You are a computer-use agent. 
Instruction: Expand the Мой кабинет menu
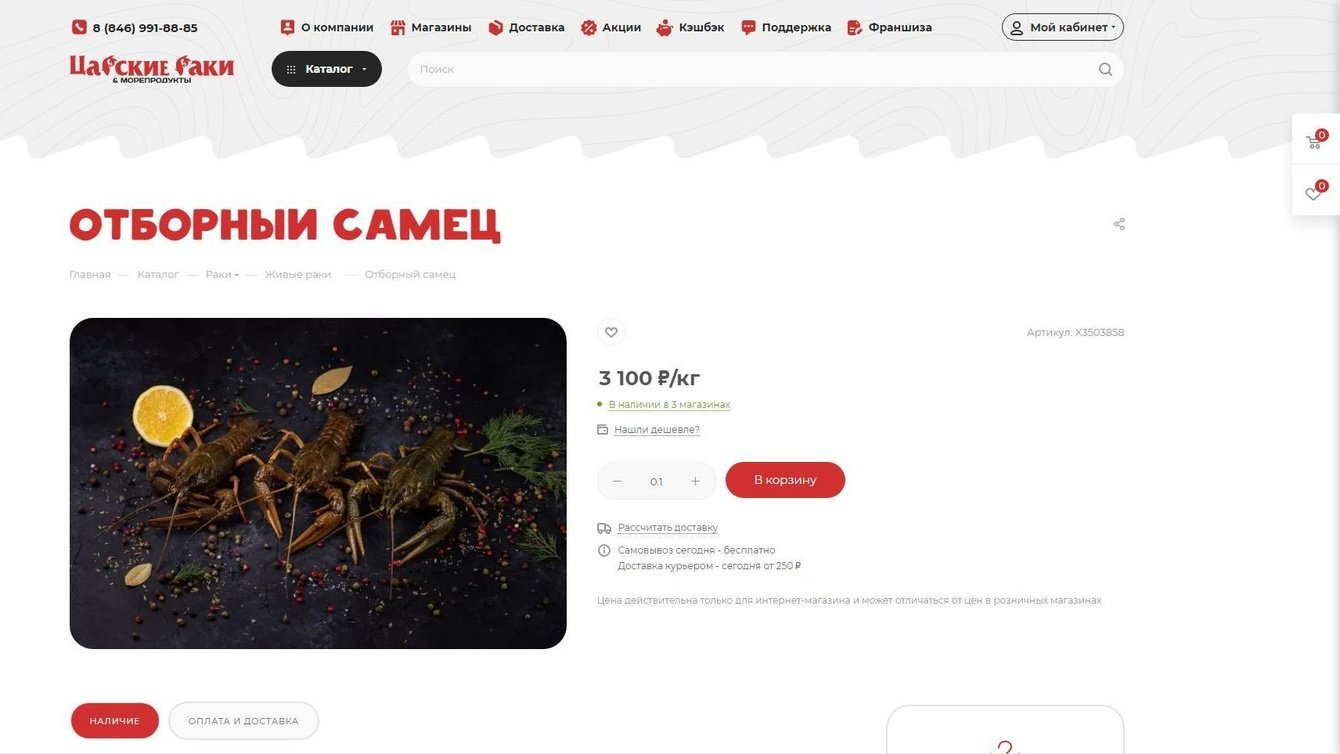(1062, 27)
